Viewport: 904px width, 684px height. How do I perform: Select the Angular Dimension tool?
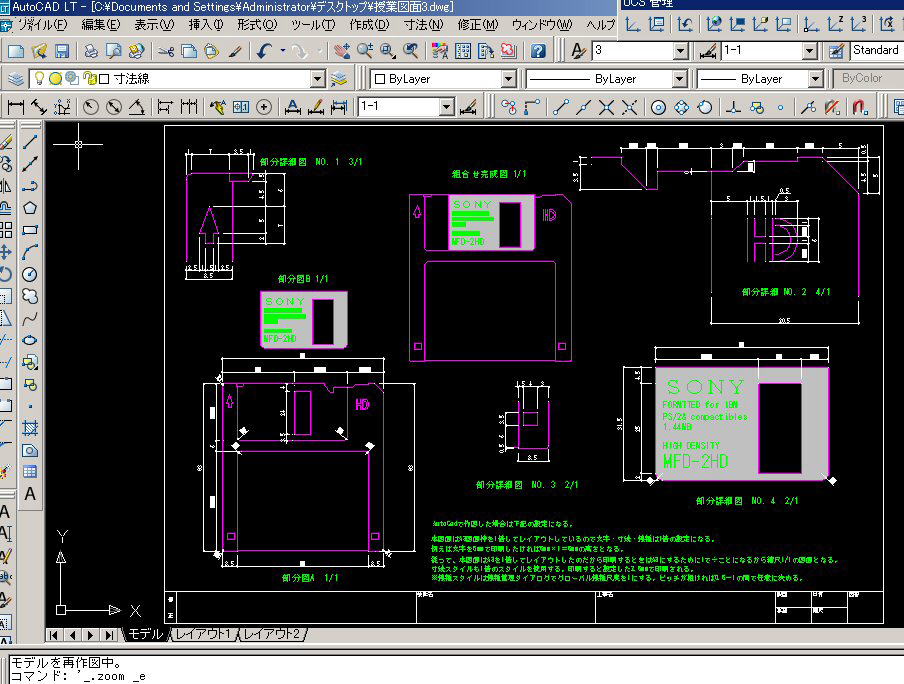pyautogui.click(x=137, y=107)
